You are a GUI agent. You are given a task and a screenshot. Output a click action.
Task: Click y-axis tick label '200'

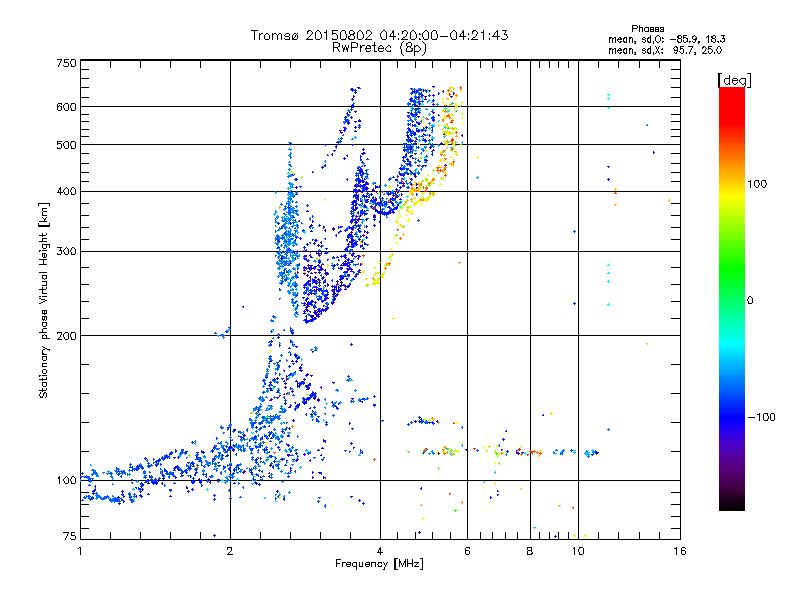click(x=66, y=336)
